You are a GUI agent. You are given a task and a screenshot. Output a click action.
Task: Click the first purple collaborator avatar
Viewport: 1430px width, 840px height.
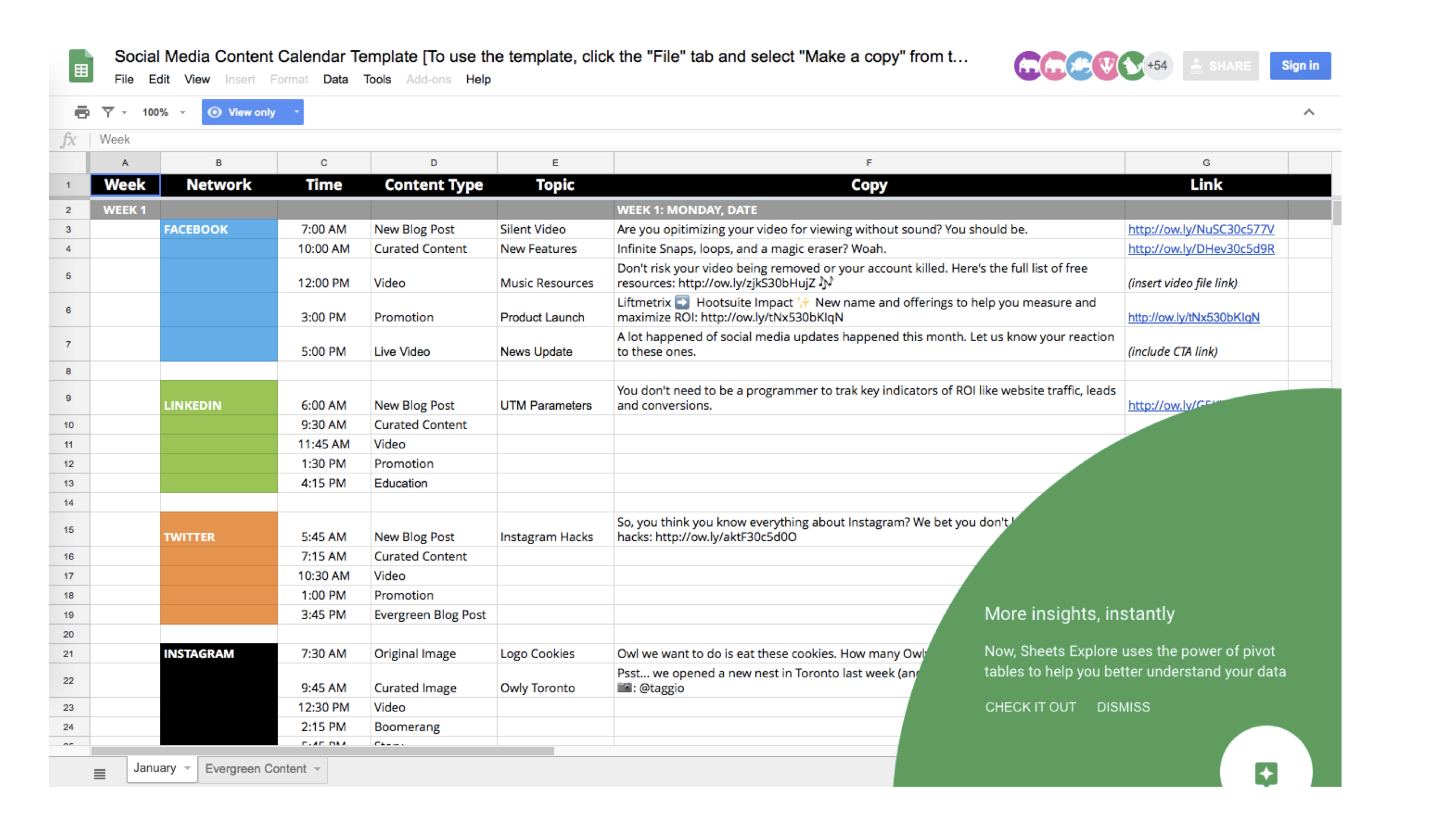click(x=1027, y=66)
